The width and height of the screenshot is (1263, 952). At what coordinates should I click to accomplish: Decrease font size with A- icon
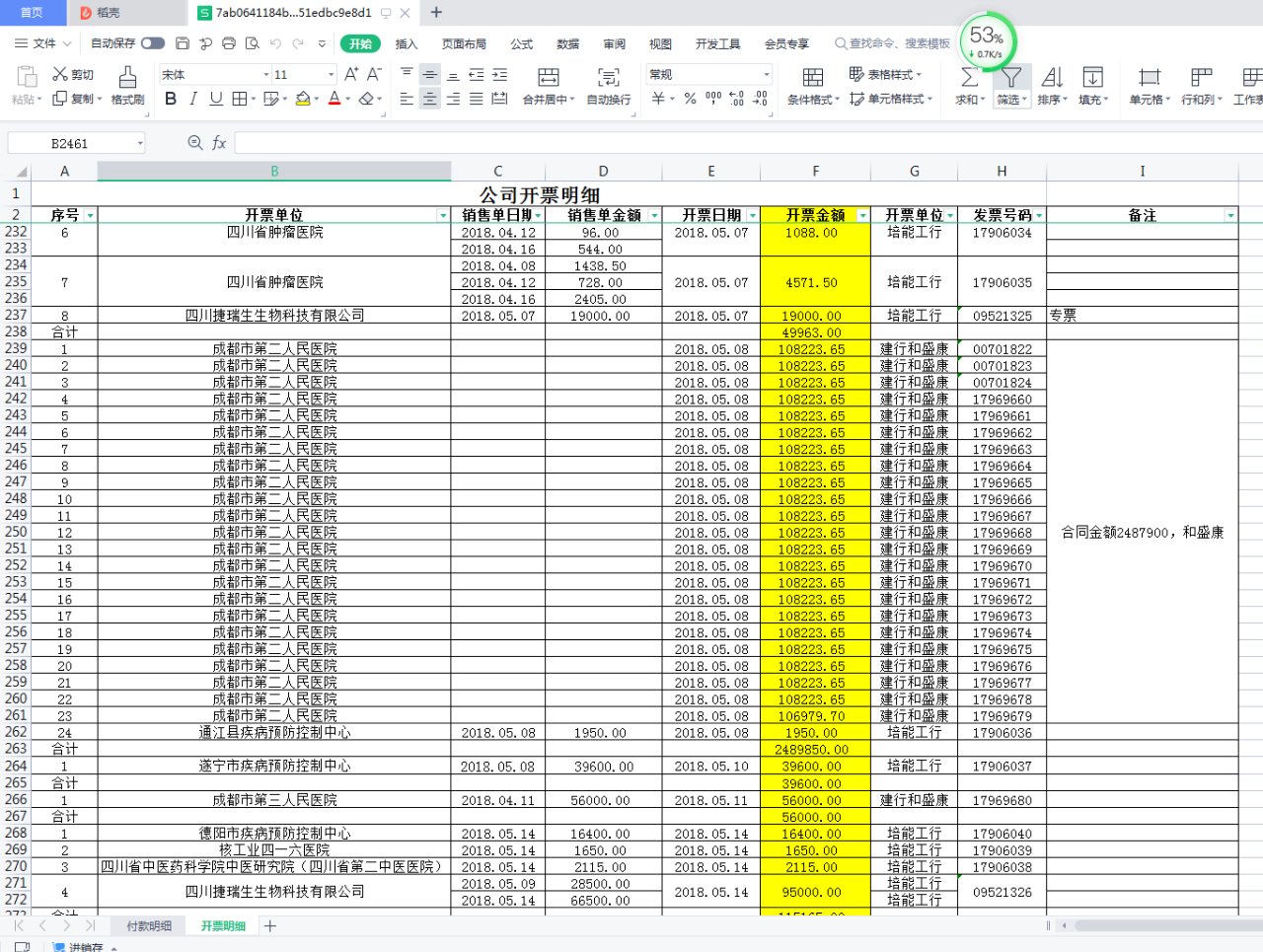coord(374,74)
